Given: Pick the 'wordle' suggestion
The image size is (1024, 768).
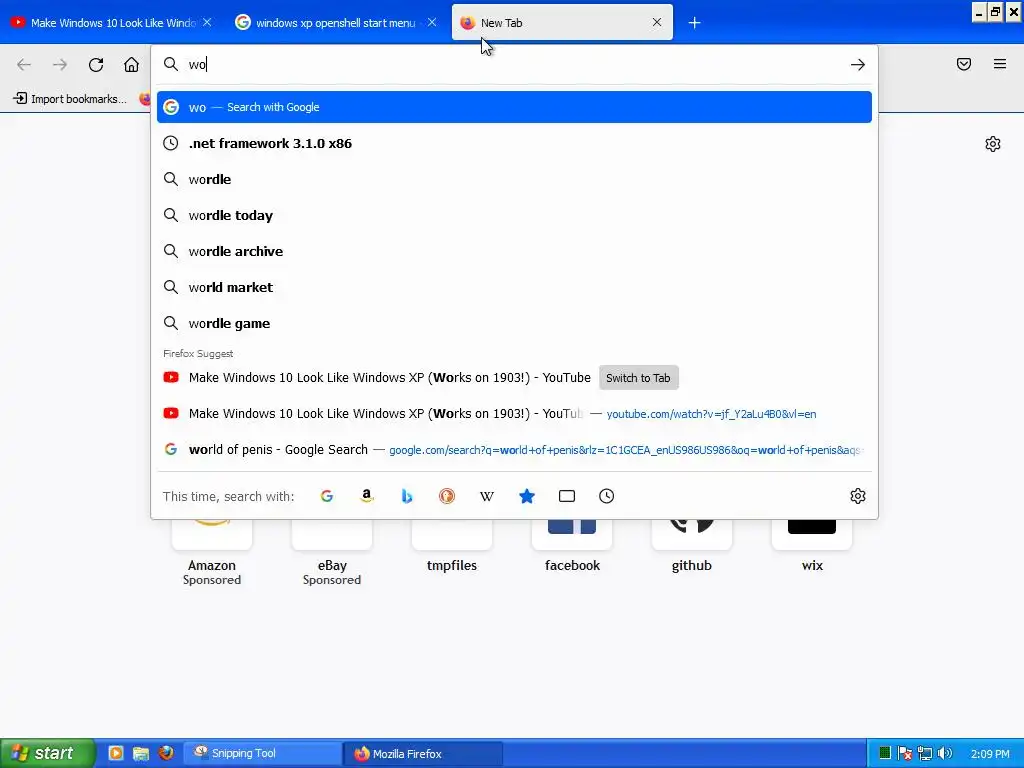Looking at the screenshot, I should (514, 180).
